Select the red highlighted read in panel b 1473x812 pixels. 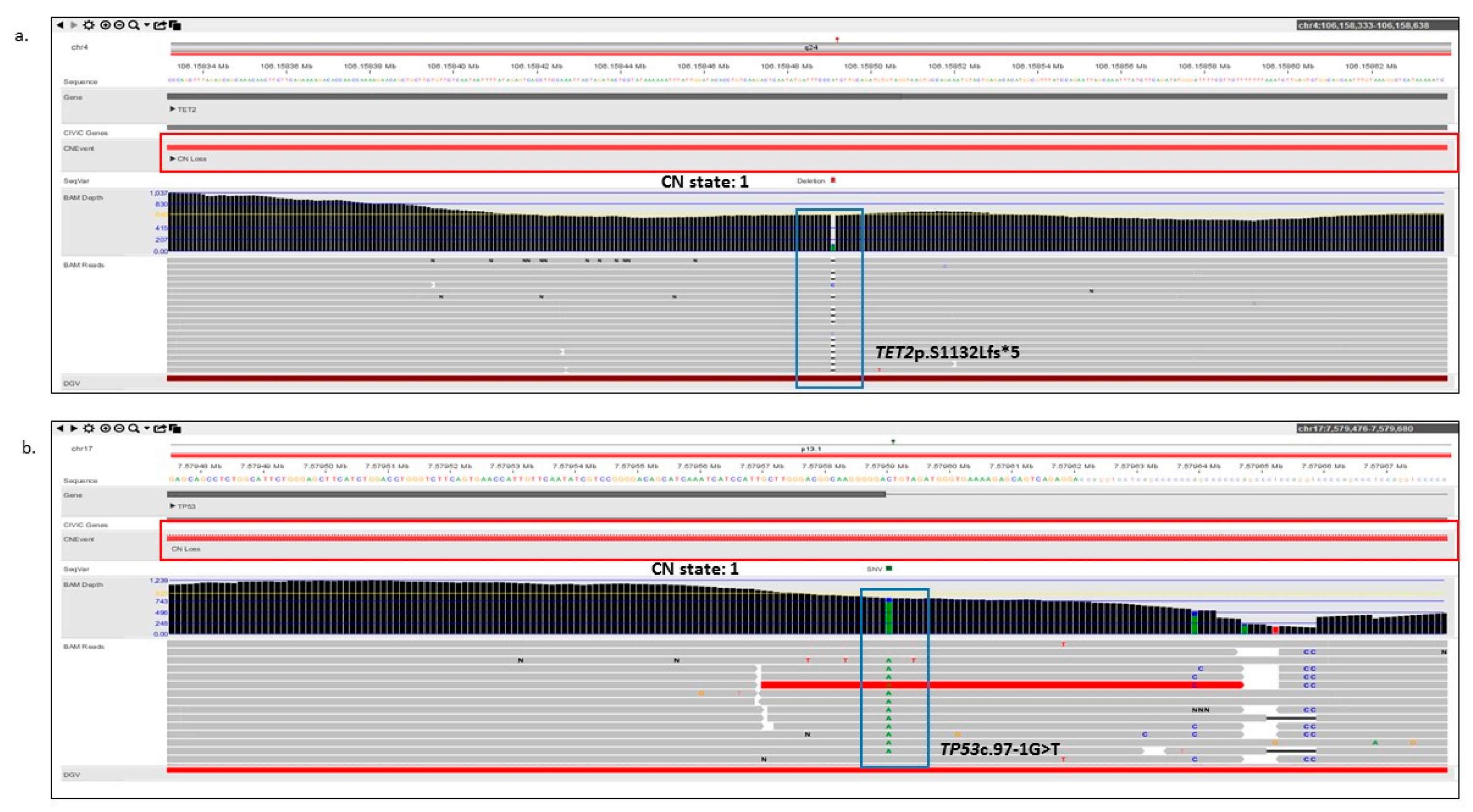coord(1000,685)
